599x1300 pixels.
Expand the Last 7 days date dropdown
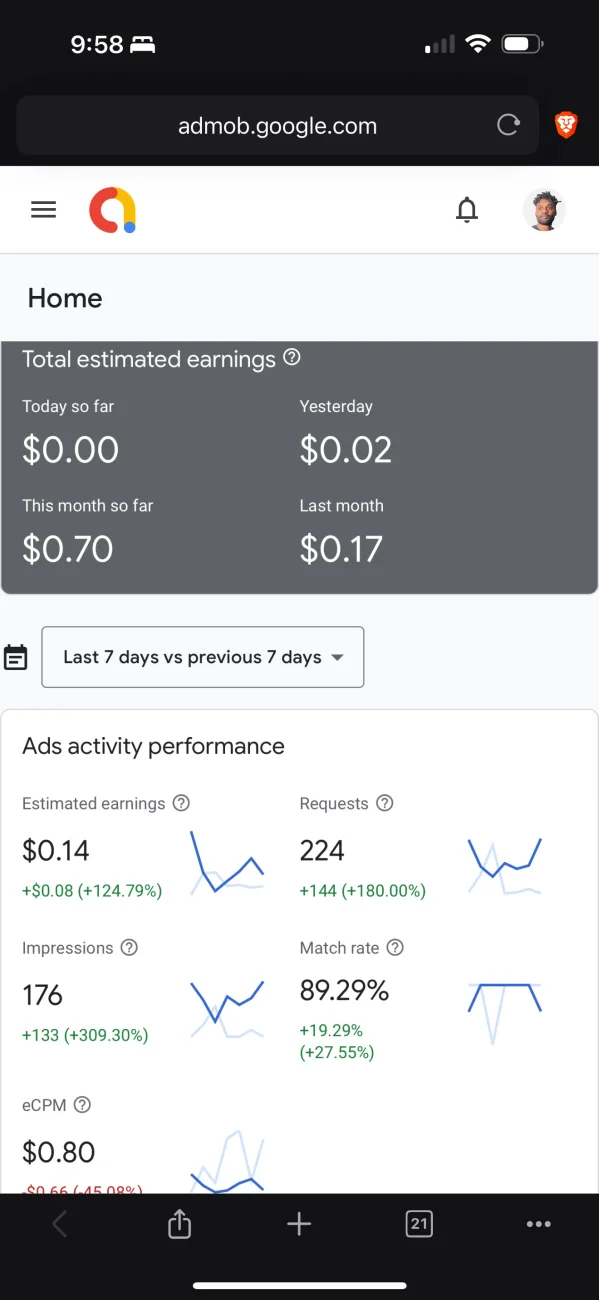tap(203, 657)
